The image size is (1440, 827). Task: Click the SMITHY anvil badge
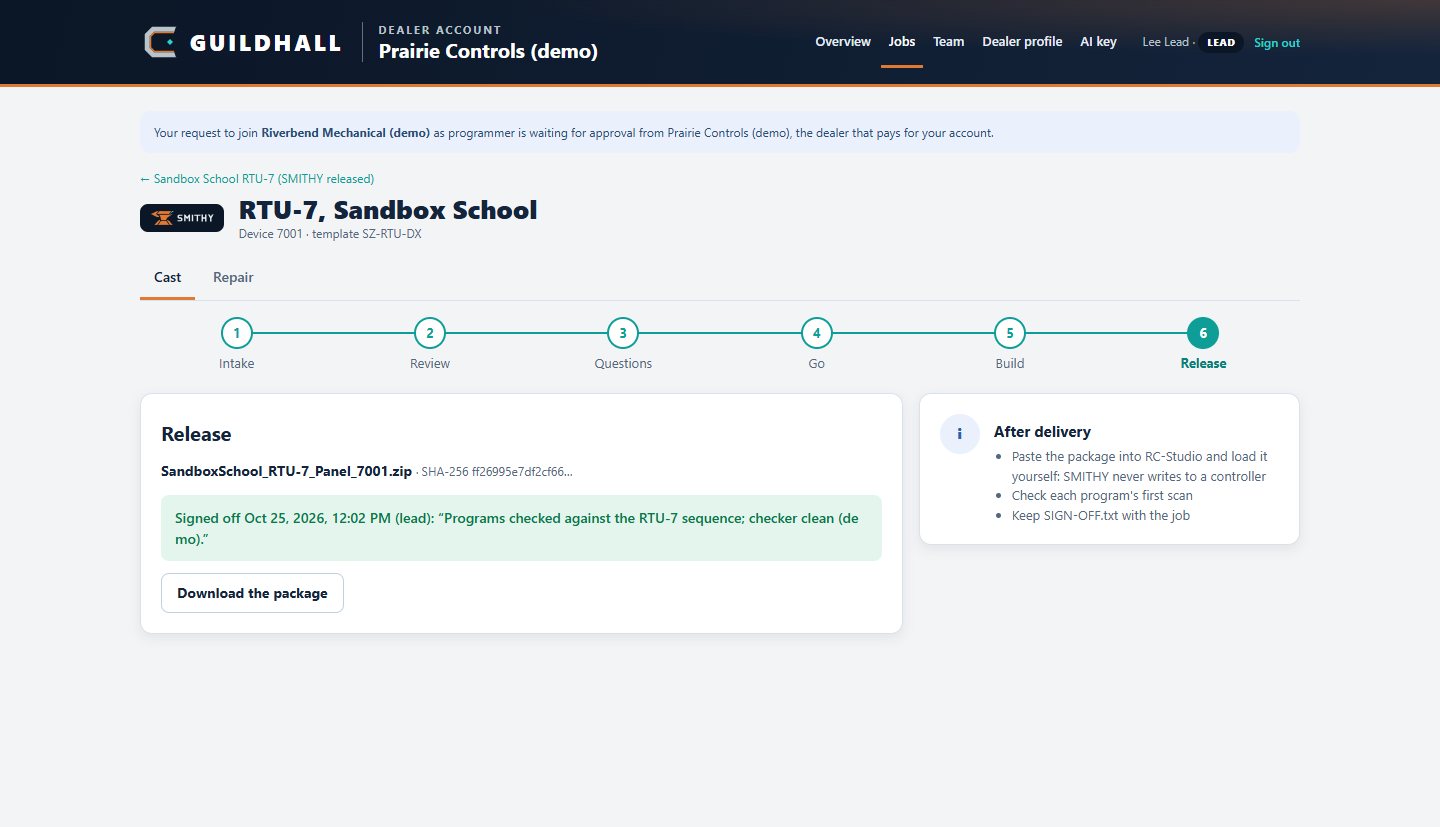pyautogui.click(x=182, y=218)
